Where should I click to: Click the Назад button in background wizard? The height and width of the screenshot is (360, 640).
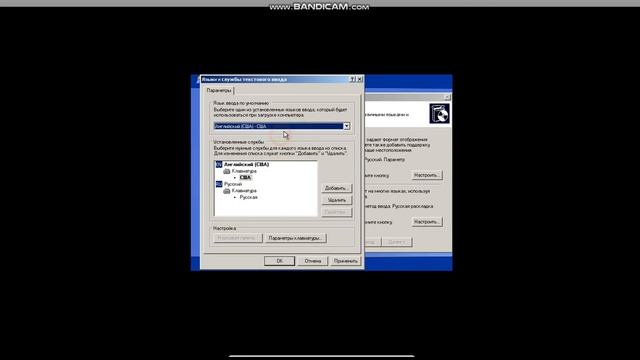372,242
